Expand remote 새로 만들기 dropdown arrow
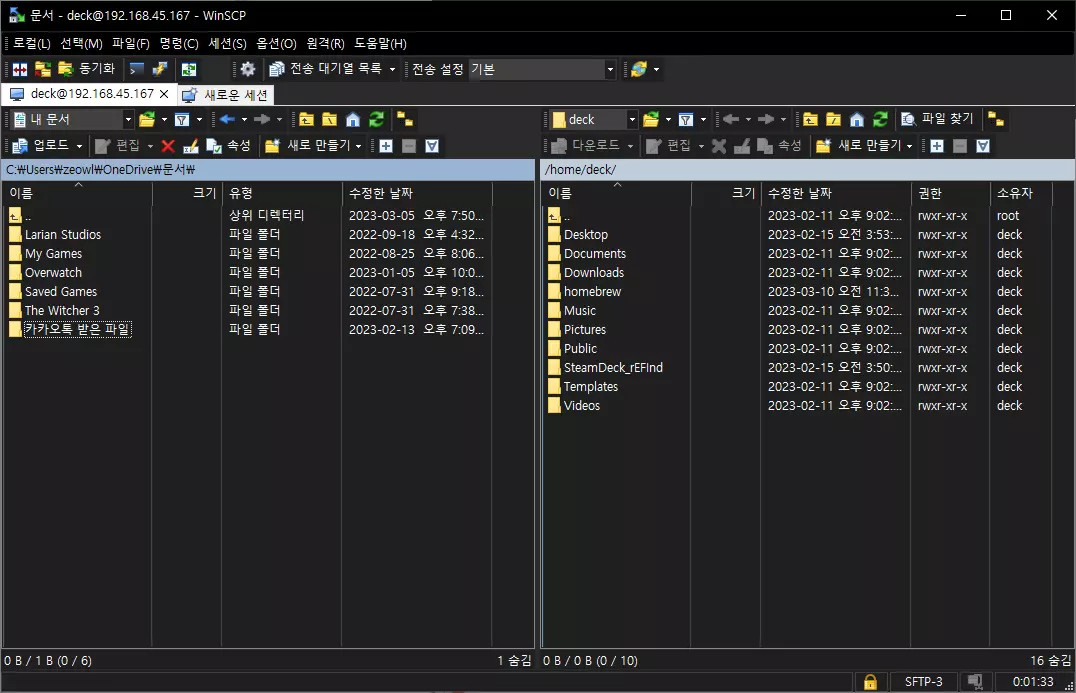The image size is (1076, 693). click(909, 146)
